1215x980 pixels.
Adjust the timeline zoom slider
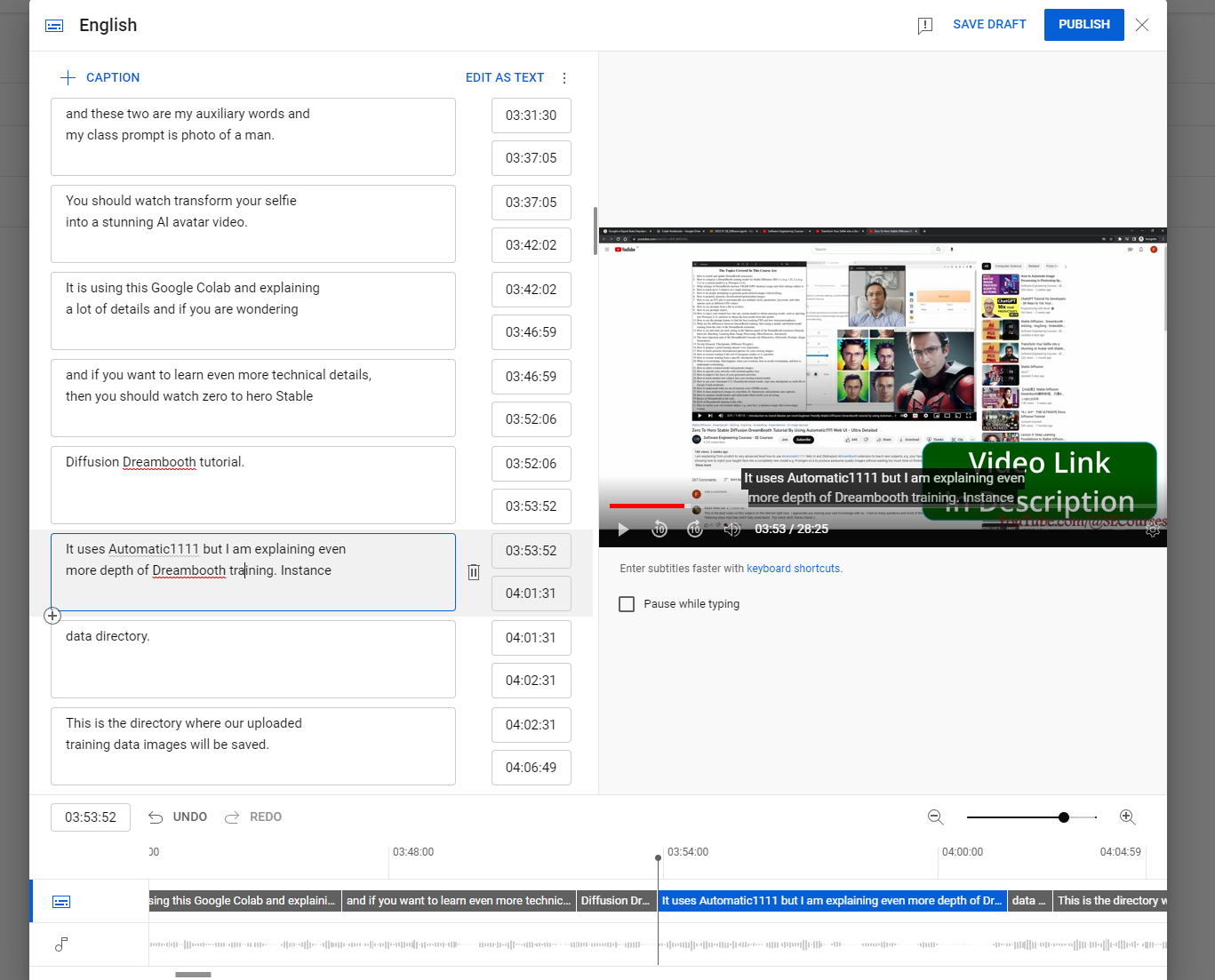click(1064, 817)
